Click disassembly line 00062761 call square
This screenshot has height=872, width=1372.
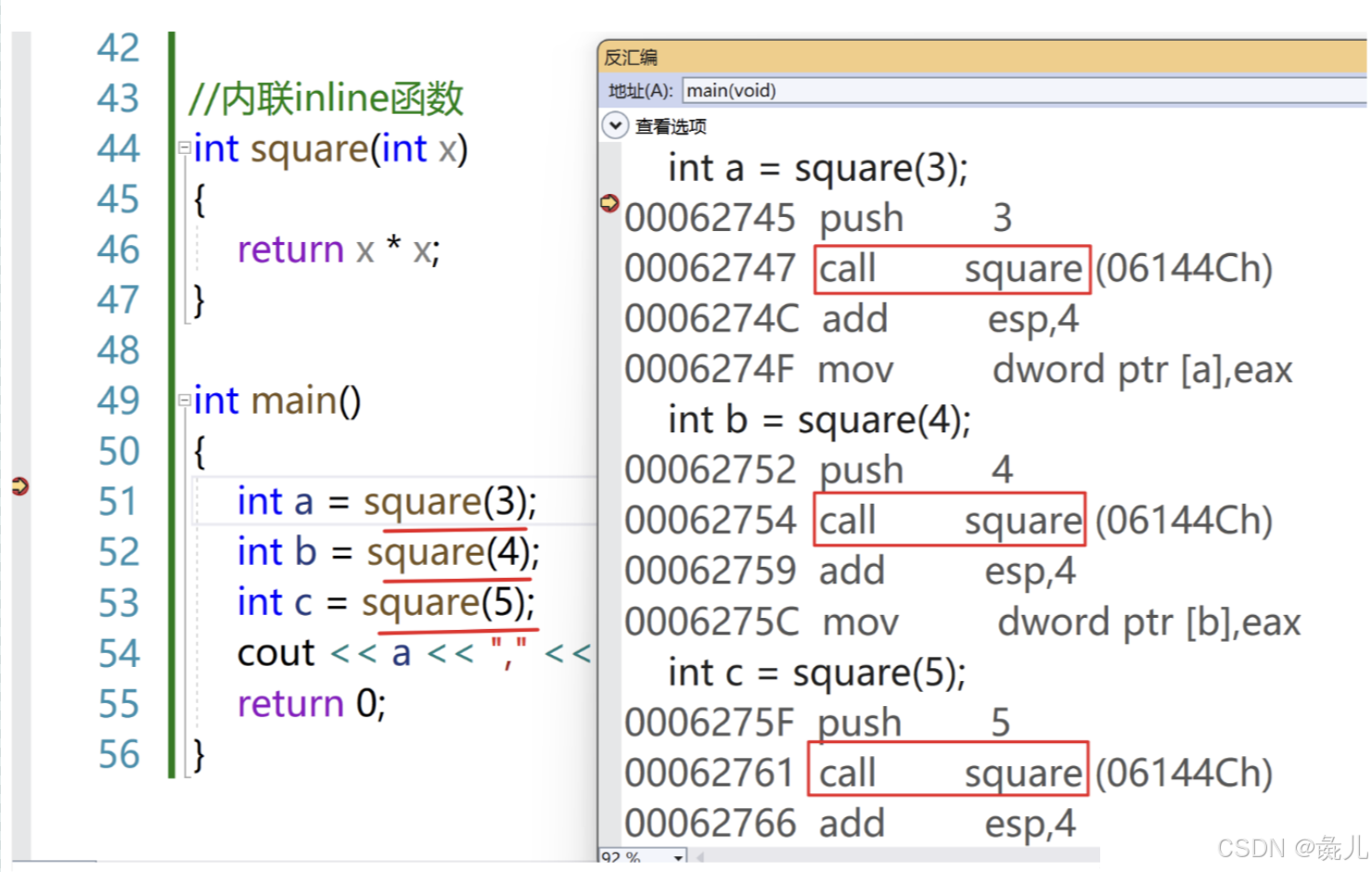click(x=948, y=773)
